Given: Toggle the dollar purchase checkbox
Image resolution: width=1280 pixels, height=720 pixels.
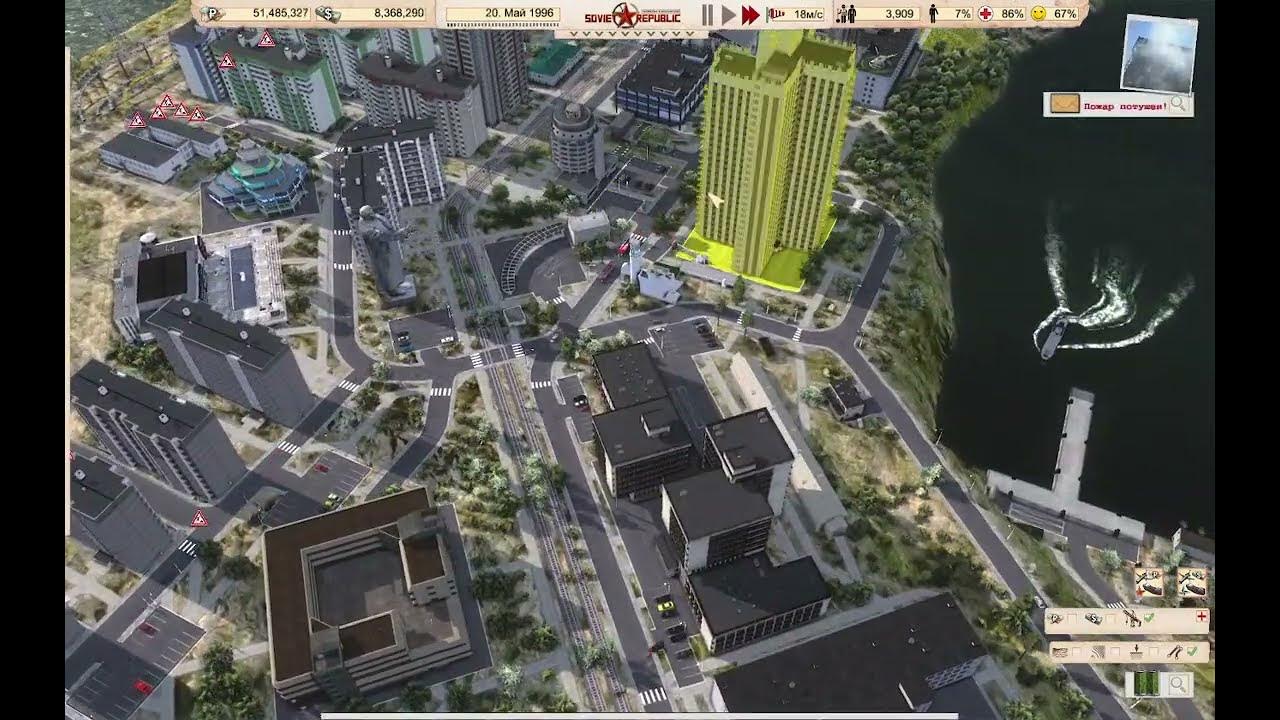Looking at the screenshot, I should [1110, 618].
